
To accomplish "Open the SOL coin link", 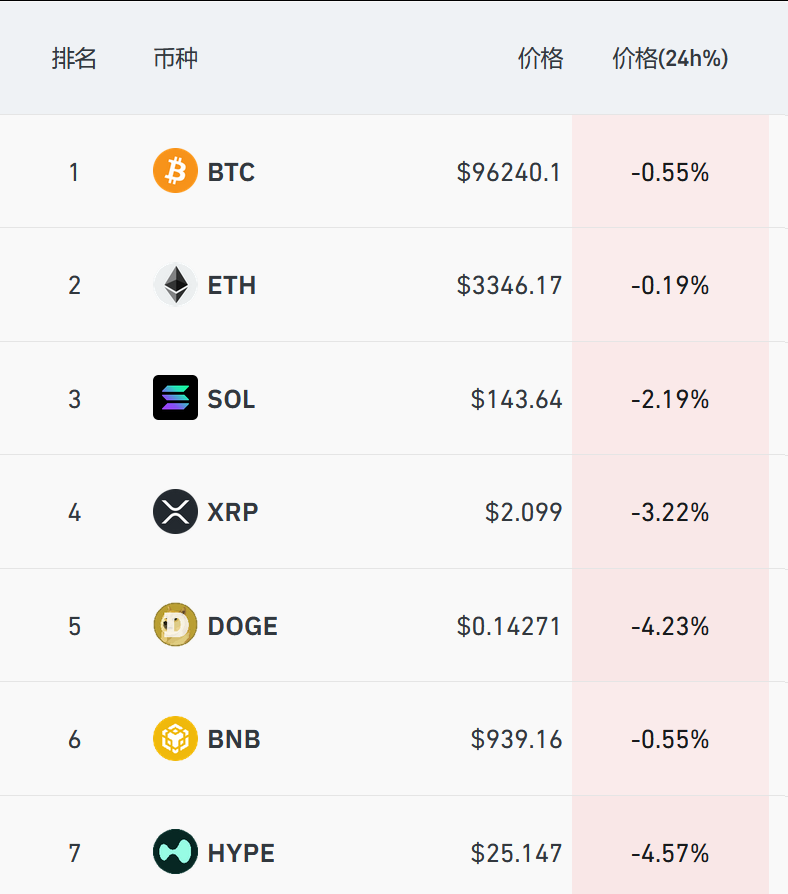I will point(231,399).
